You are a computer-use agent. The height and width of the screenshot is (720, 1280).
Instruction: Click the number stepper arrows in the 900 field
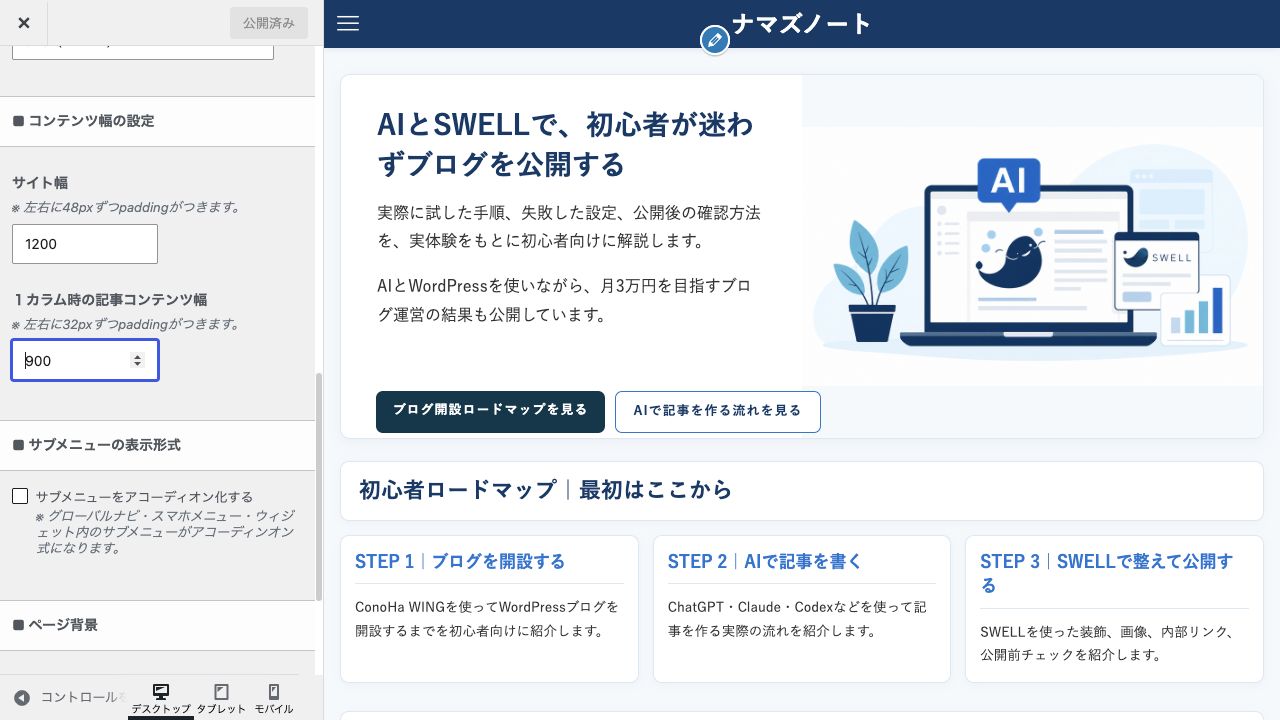(138, 361)
